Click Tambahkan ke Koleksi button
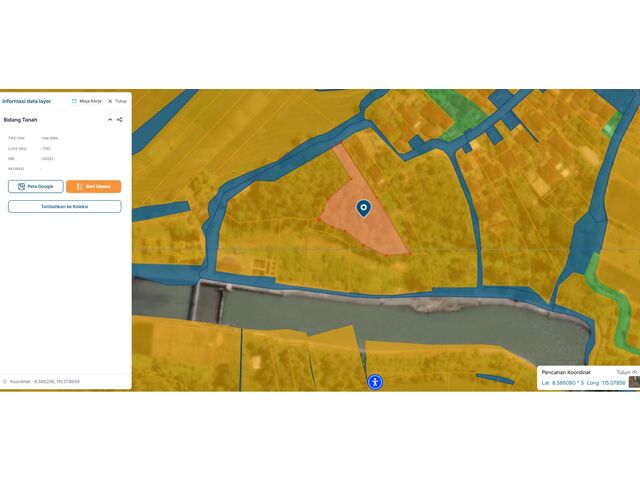Screen dimensions: 640x480 pyautogui.click(x=64, y=207)
